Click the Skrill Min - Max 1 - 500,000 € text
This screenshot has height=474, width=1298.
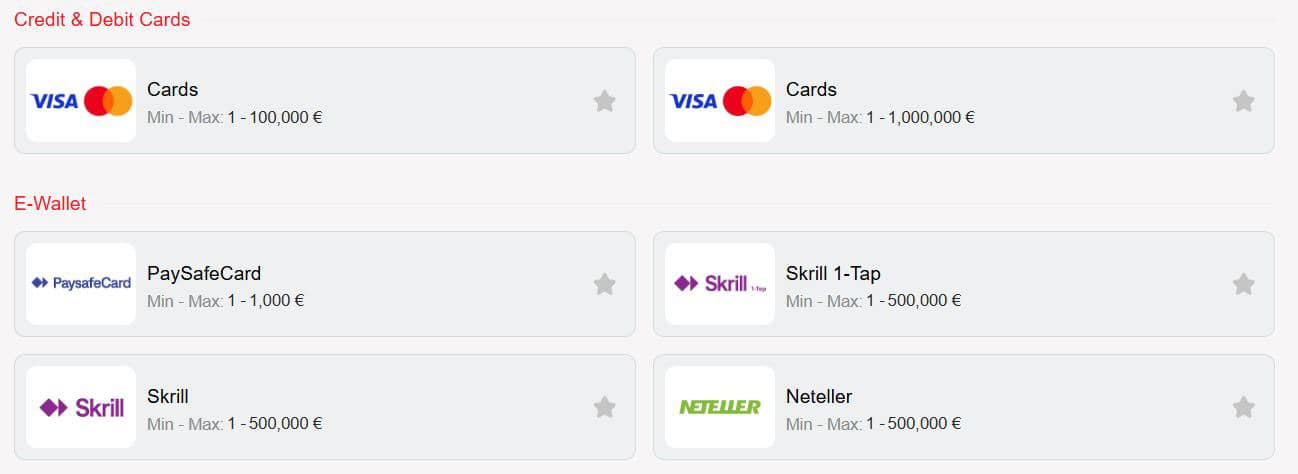pos(235,423)
